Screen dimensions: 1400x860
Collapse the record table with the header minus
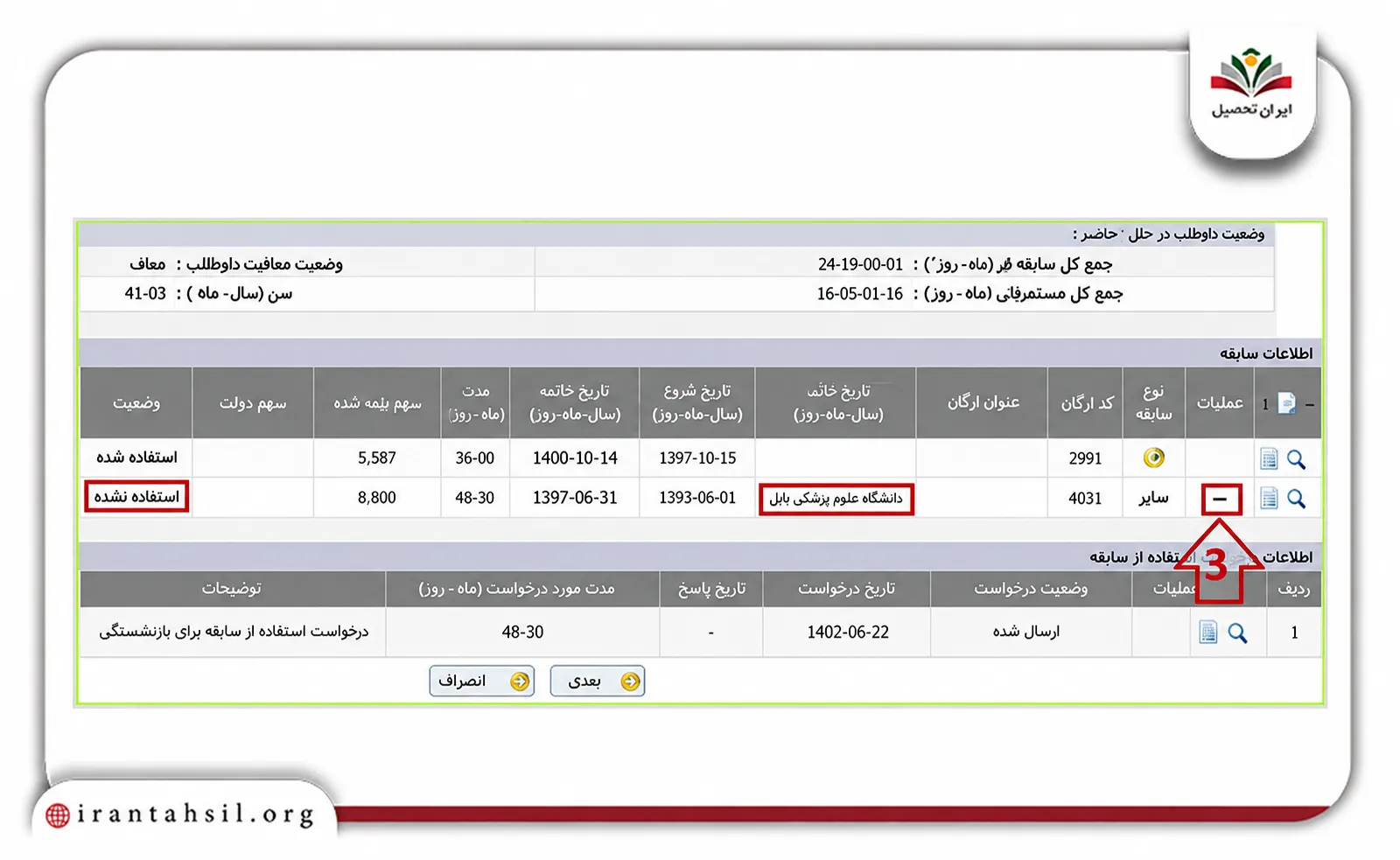[1310, 404]
